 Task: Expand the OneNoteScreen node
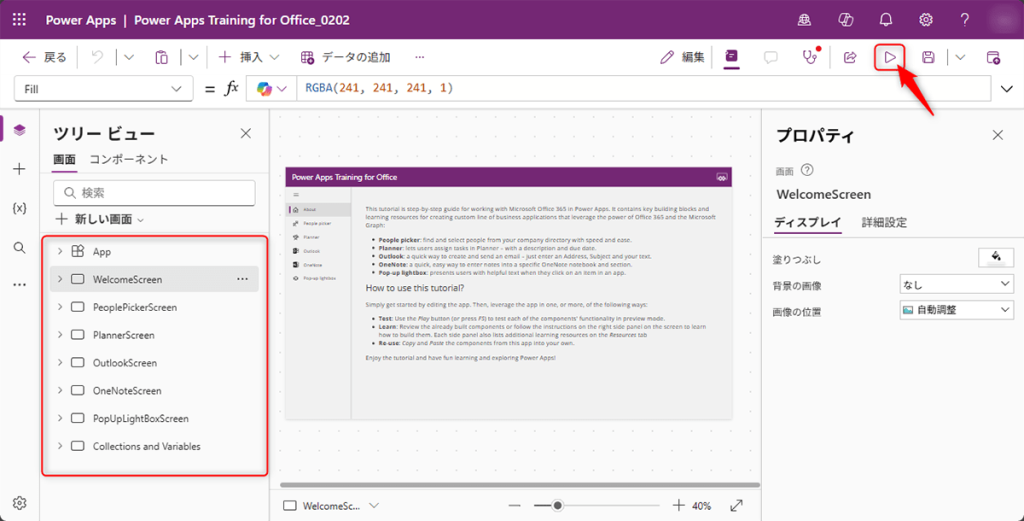click(x=59, y=390)
